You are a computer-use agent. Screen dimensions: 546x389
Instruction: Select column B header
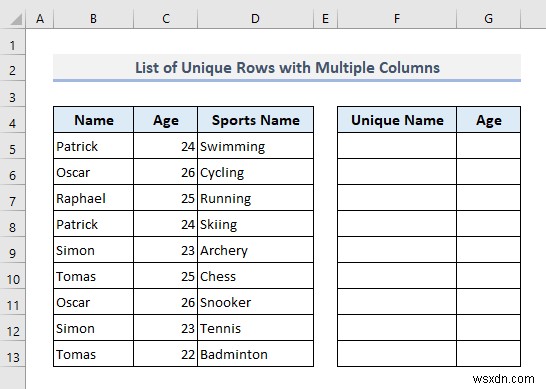[93, 18]
